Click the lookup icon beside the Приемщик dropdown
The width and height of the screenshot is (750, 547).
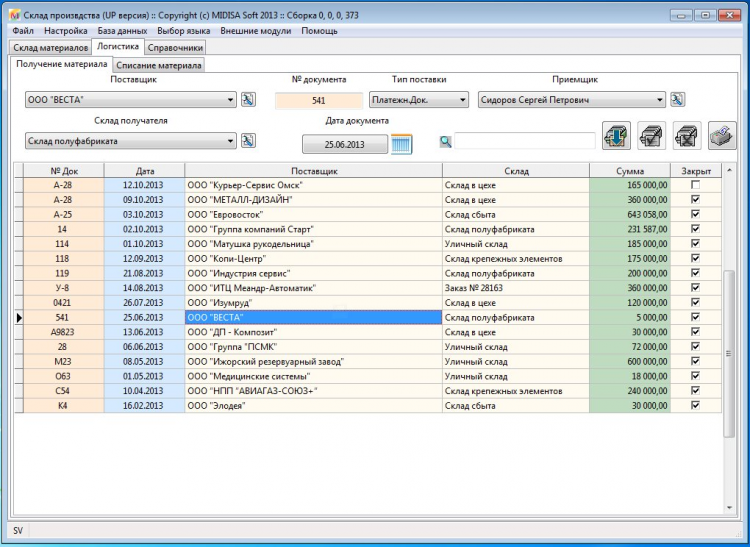coord(677,100)
